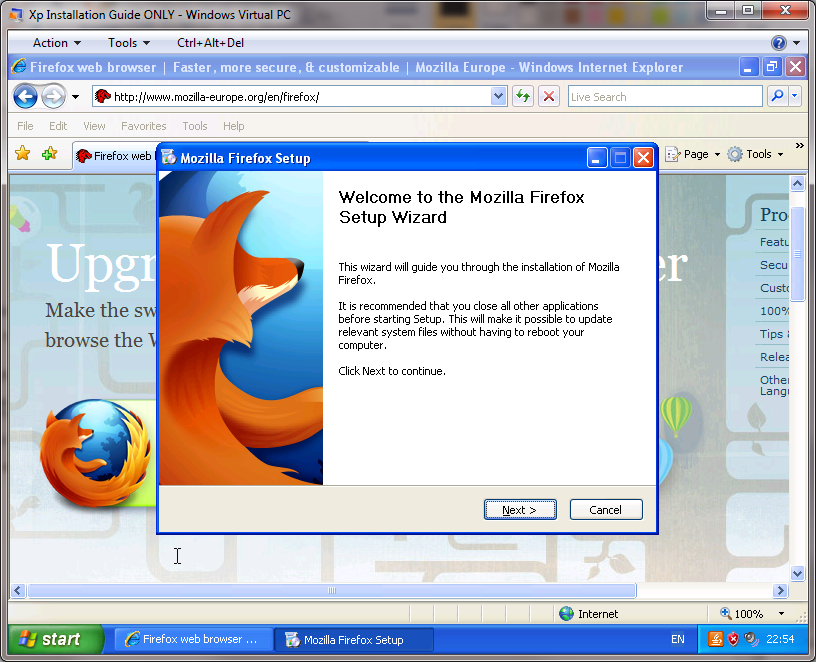Image resolution: width=816 pixels, height=662 pixels.
Task: Click the Internet zone status indicator
Action: click(589, 614)
